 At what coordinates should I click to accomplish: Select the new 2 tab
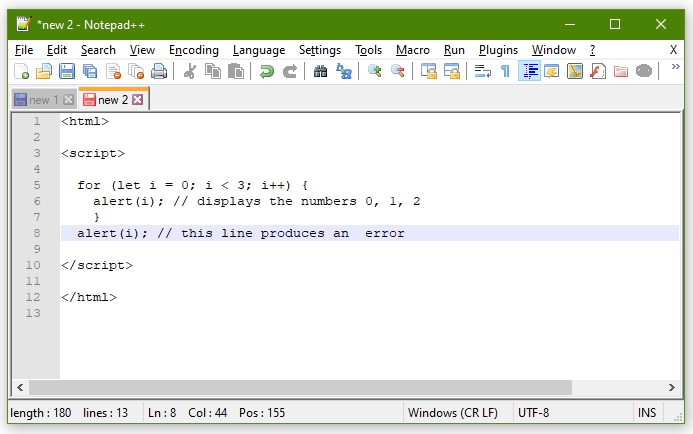click(113, 100)
